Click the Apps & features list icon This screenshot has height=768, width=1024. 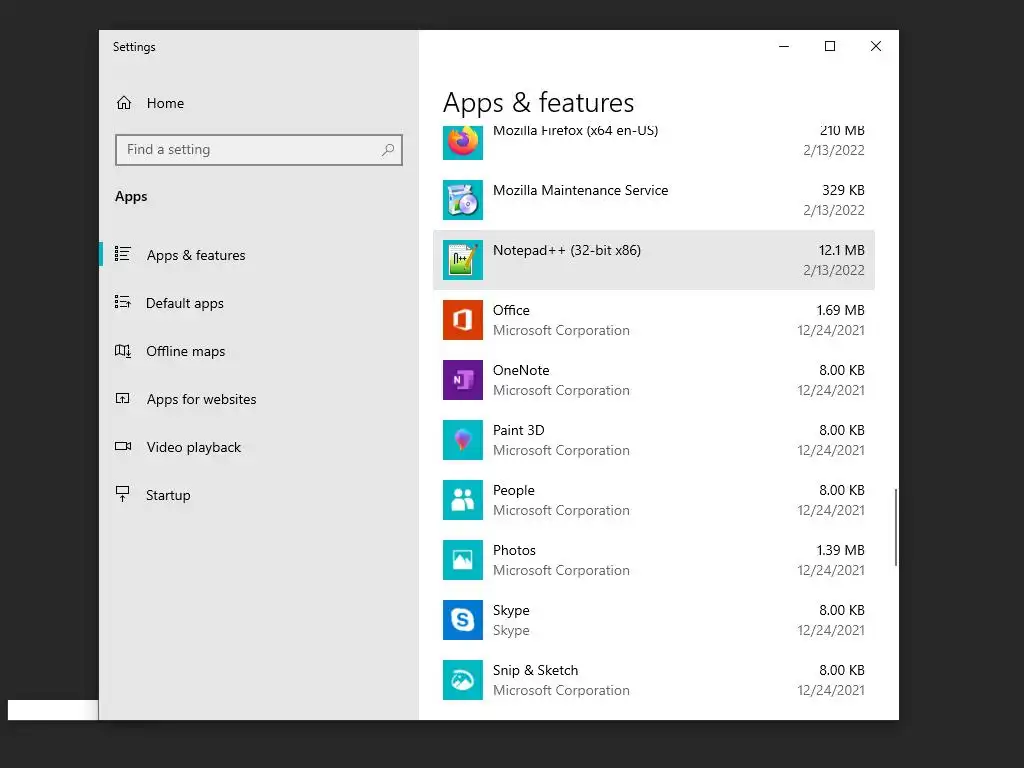tap(123, 253)
